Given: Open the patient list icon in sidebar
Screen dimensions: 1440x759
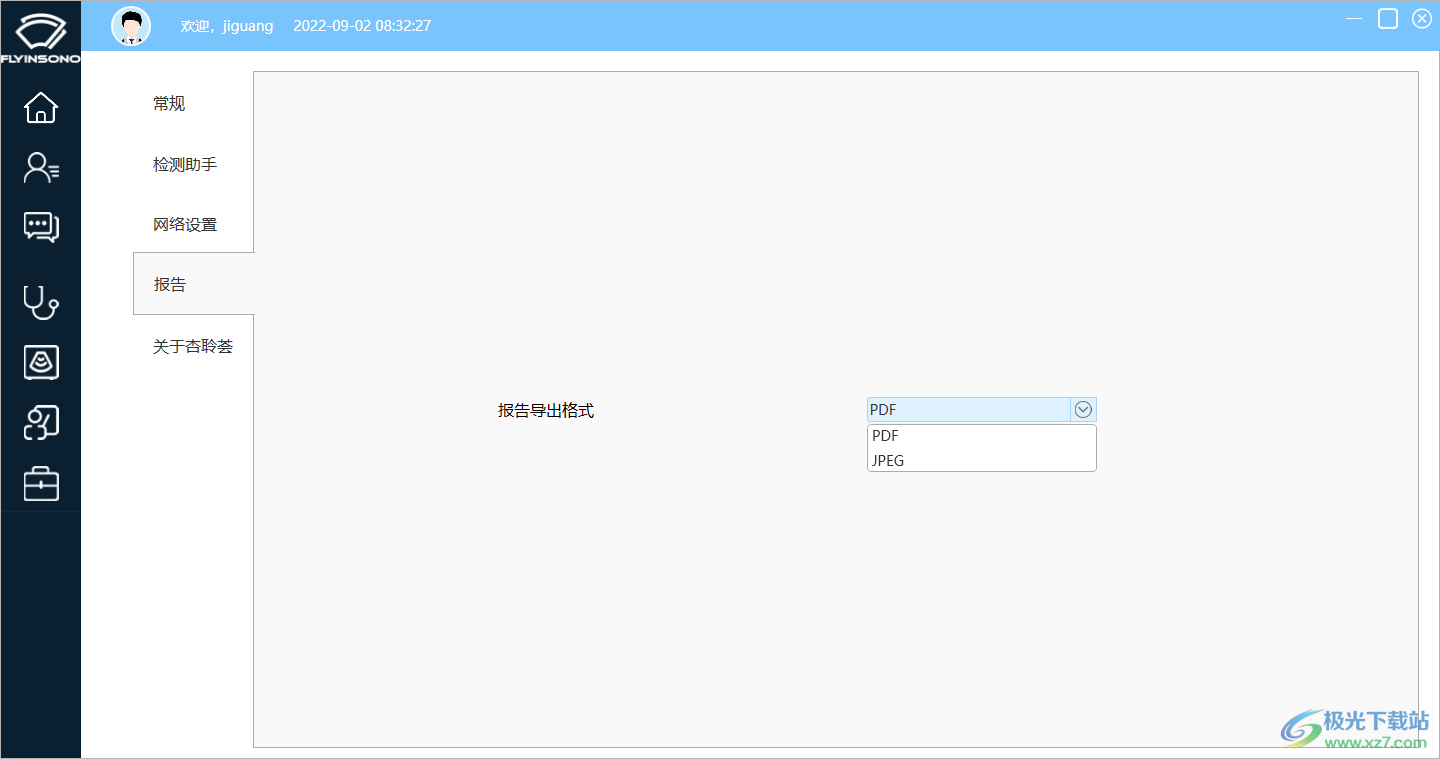Looking at the screenshot, I should (x=41, y=168).
